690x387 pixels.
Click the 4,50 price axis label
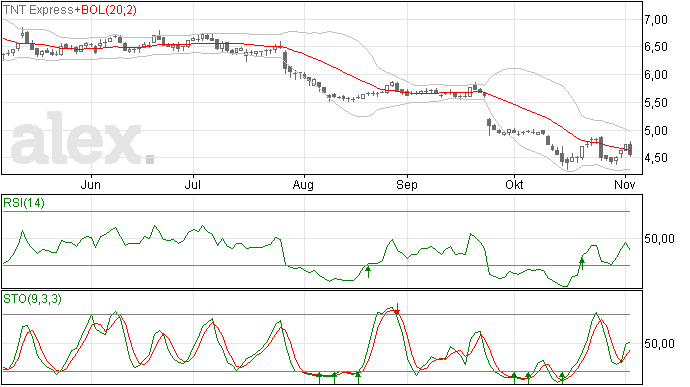[x=656, y=158]
